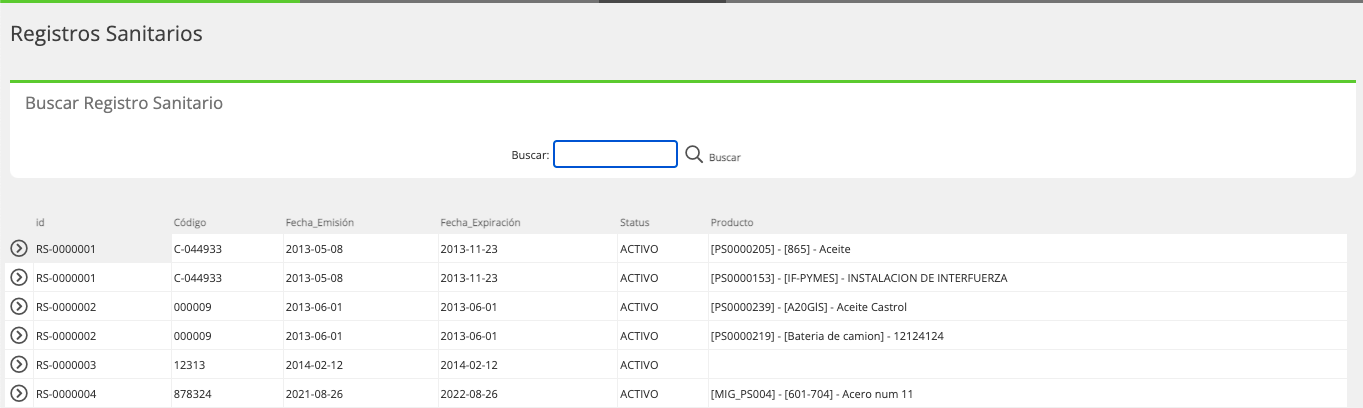This screenshot has height=408, width=1363.
Task: Click the Buscar Registro Sanitario heading
Action: [x=124, y=103]
